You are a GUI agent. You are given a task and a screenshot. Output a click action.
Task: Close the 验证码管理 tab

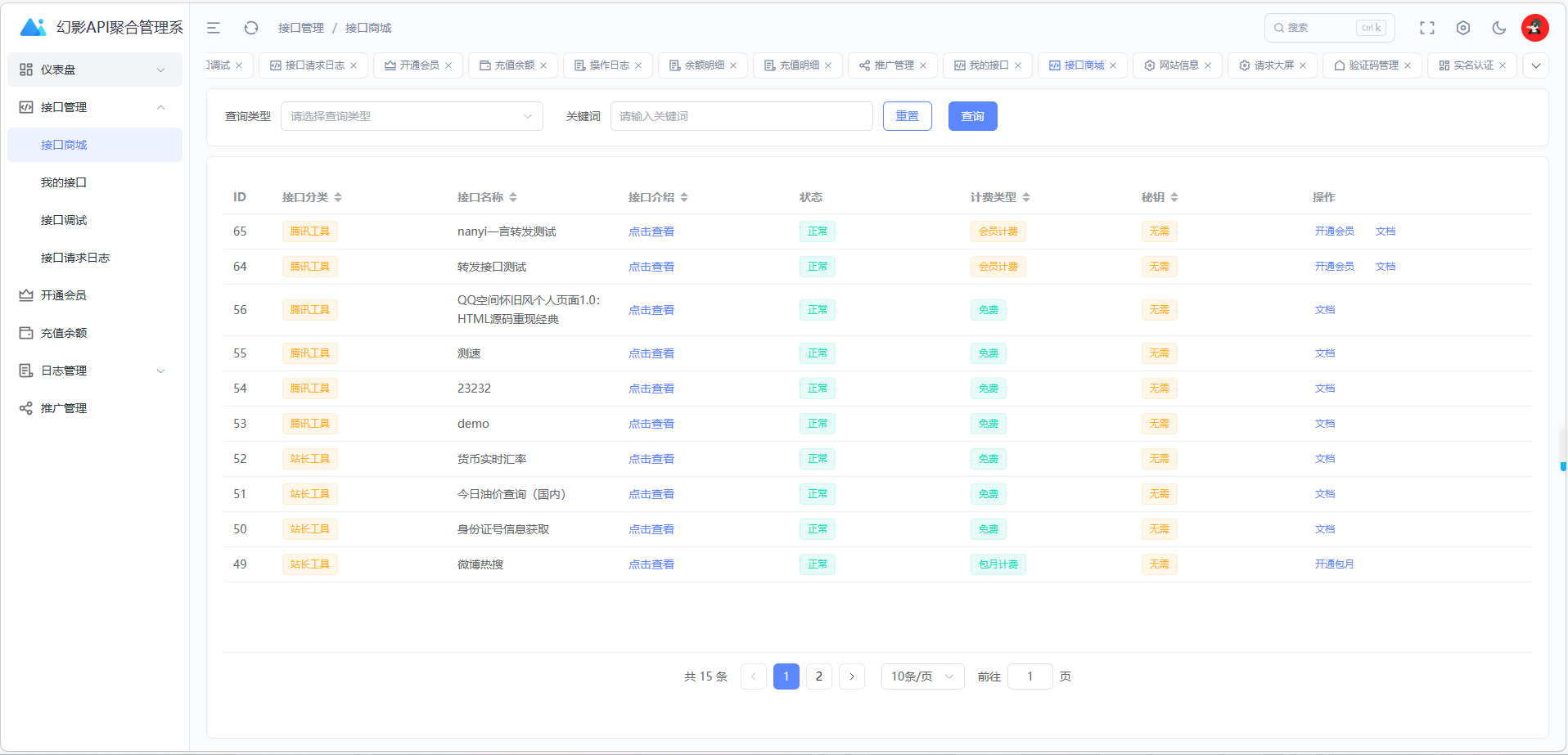click(x=1408, y=65)
